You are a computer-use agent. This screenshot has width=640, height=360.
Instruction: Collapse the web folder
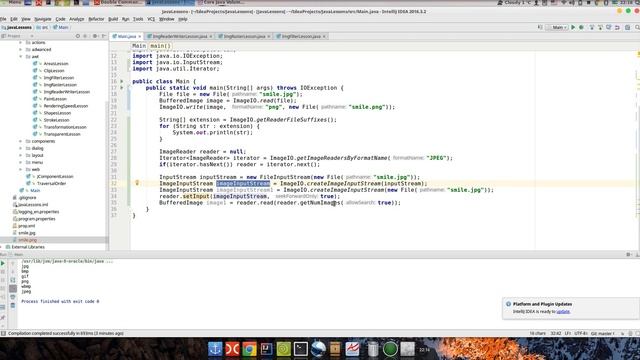pos(21,169)
